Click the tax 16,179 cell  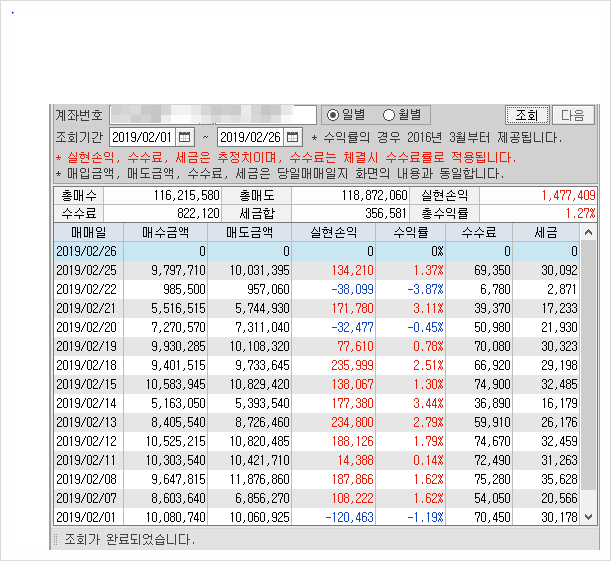546,403
